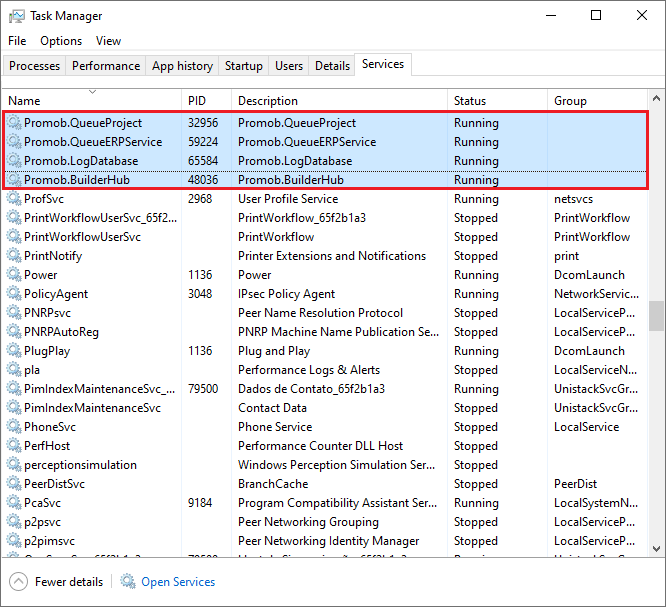Close the Task Manager window
The width and height of the screenshot is (666, 607).
pos(642,15)
